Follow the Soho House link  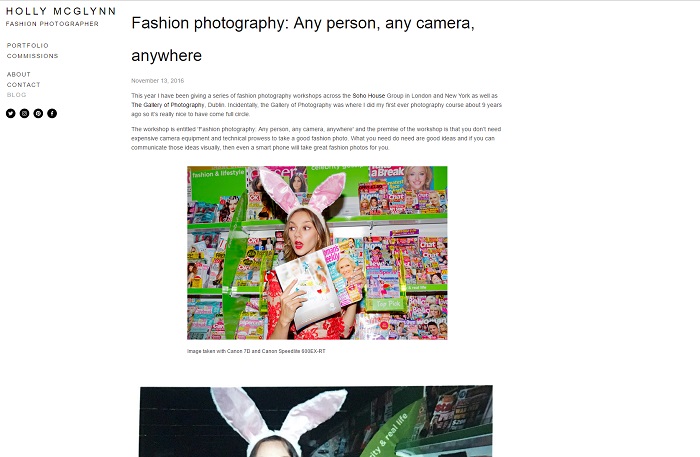[x=369, y=96]
